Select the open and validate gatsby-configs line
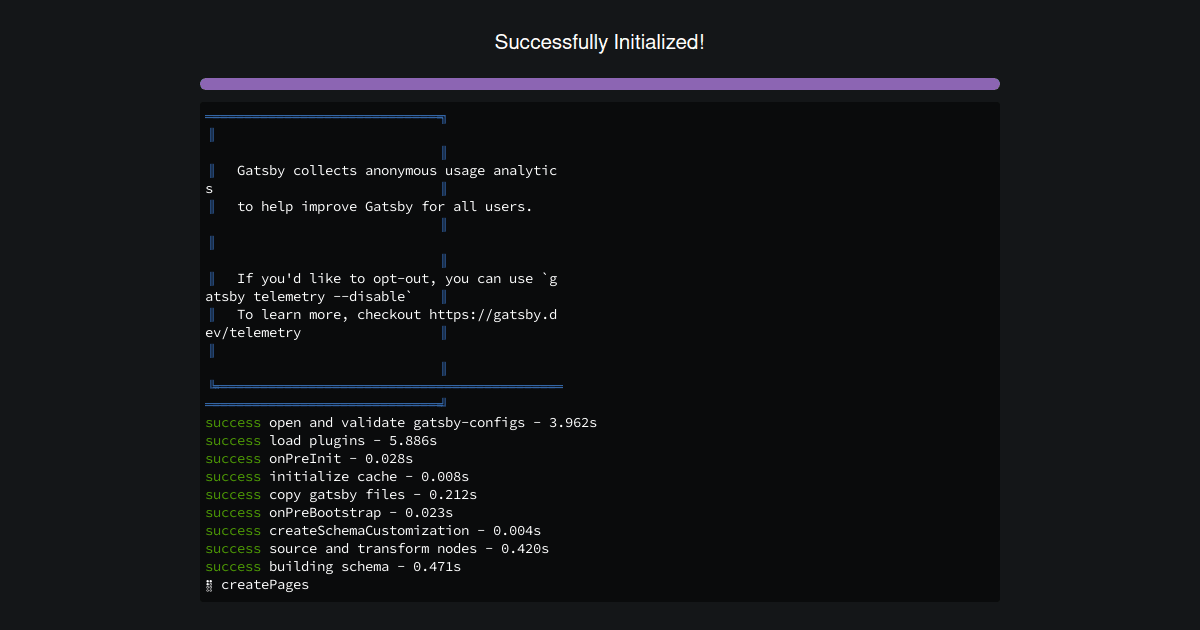The image size is (1200, 630). pos(400,422)
